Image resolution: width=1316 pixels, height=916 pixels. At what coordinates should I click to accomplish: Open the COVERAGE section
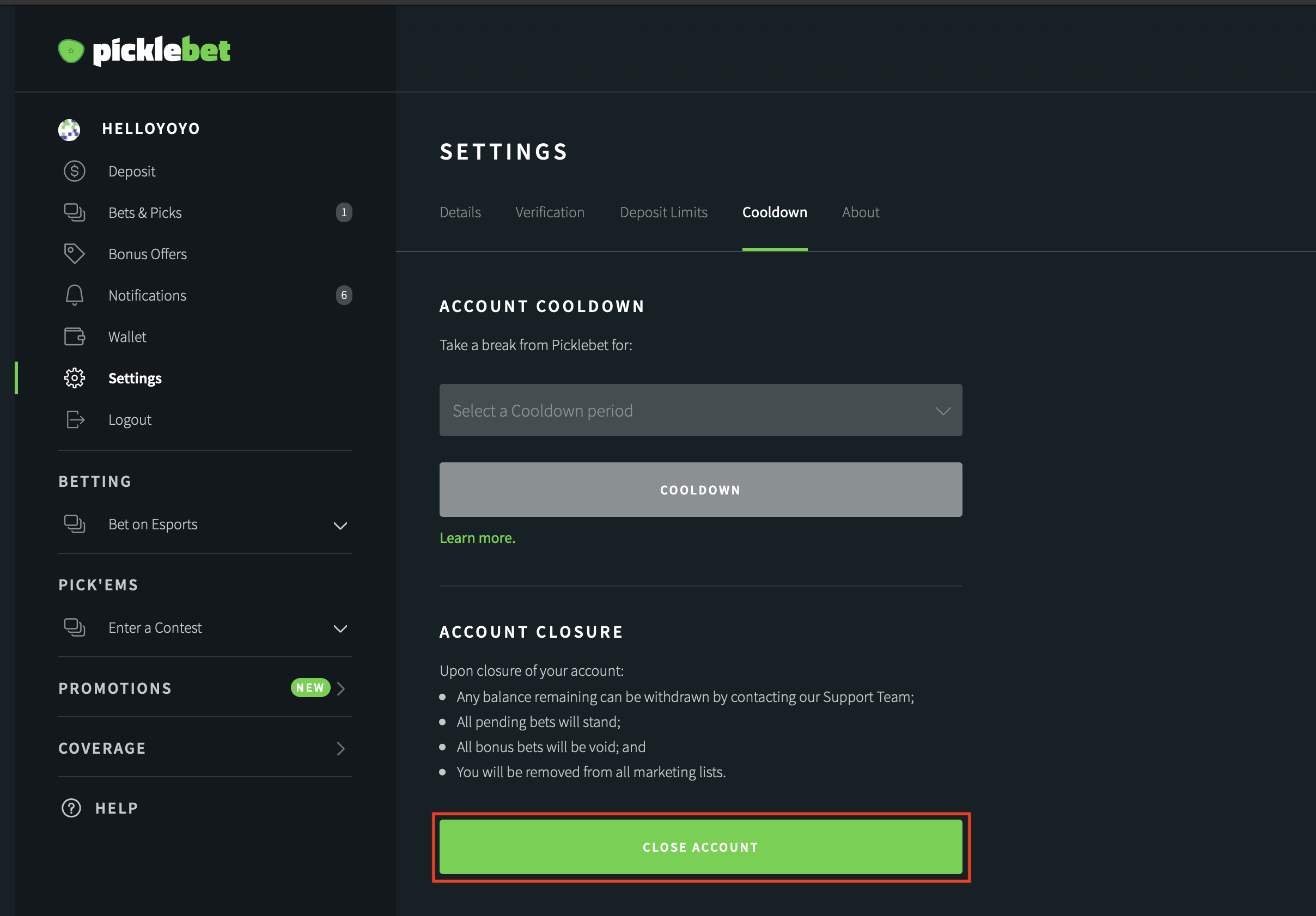click(102, 749)
